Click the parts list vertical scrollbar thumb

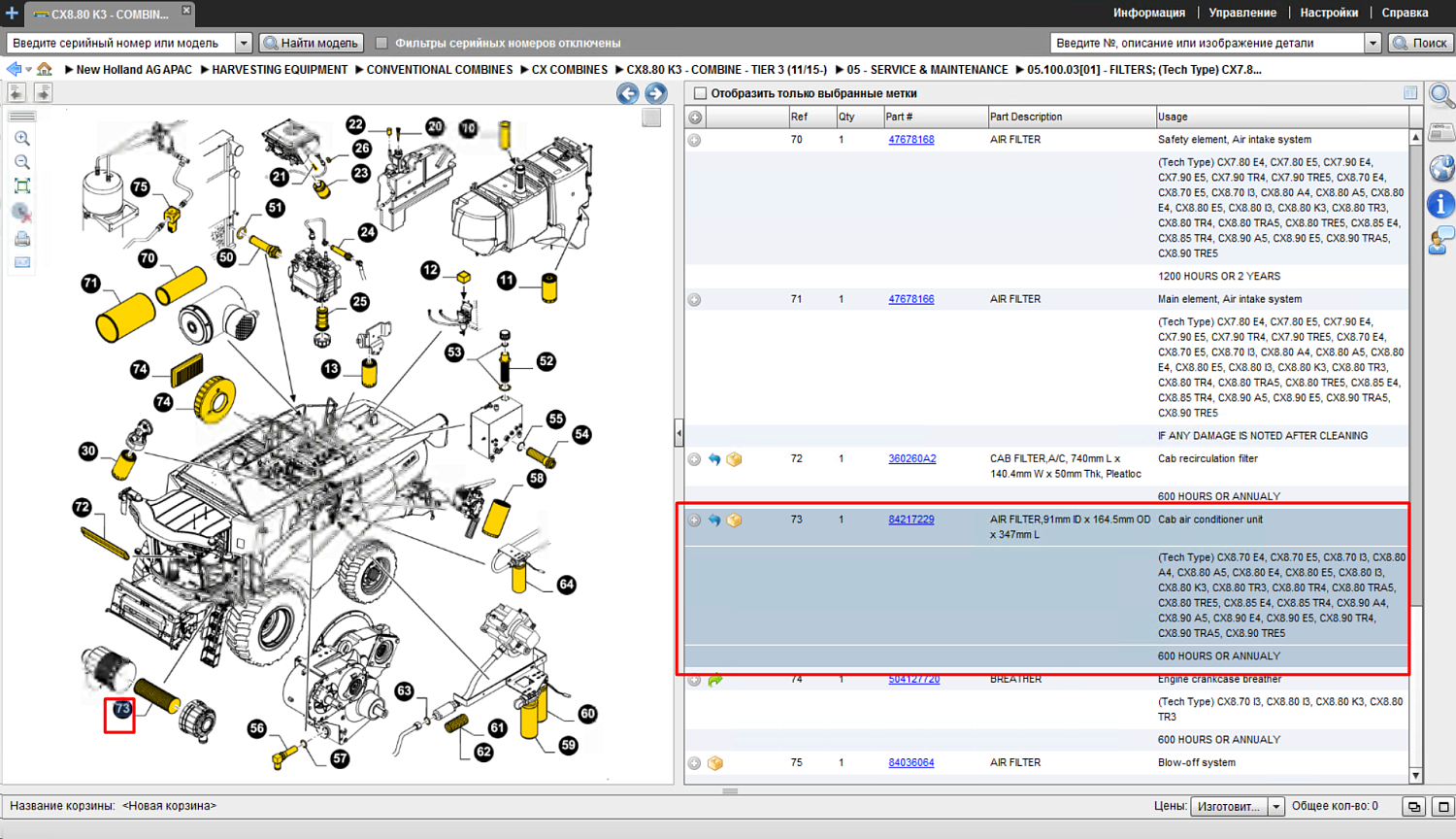click(x=1415, y=374)
